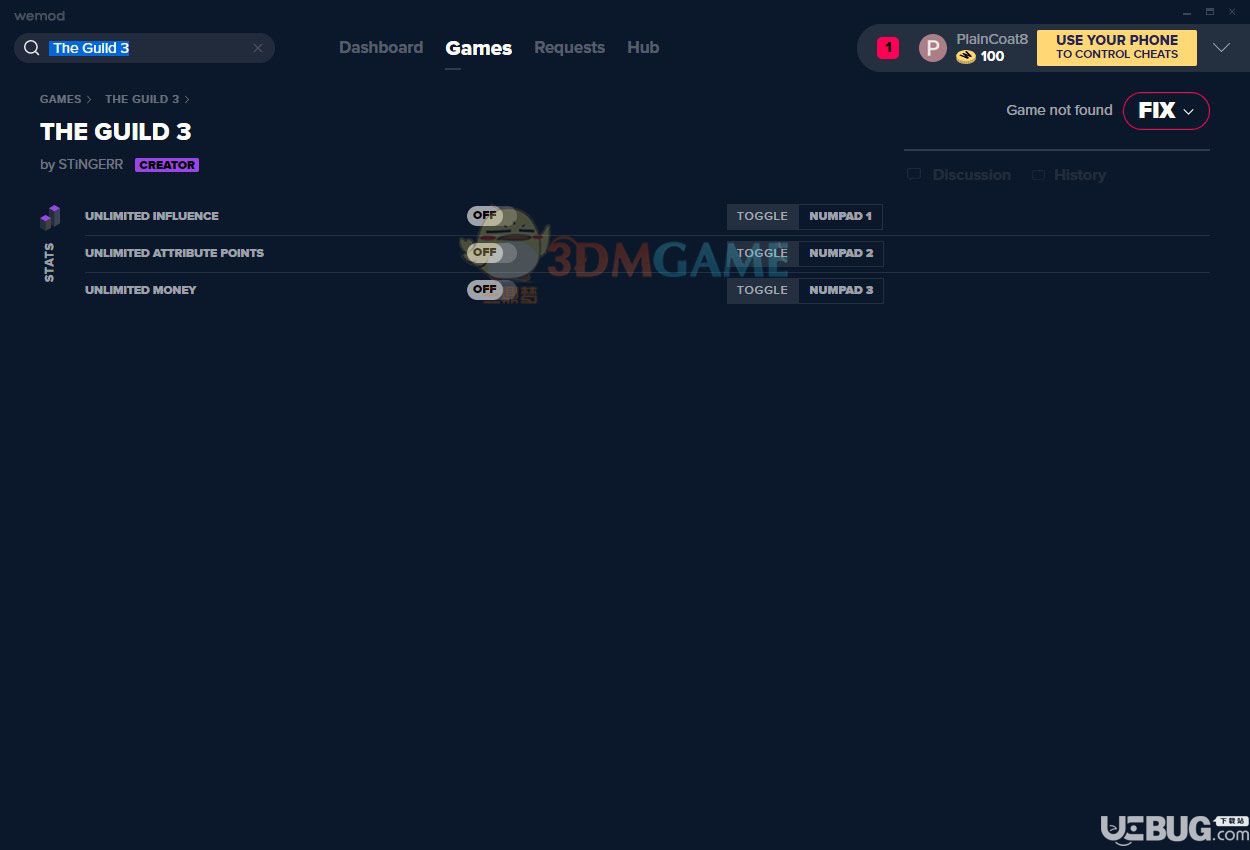The image size is (1250, 850).
Task: Clear the search field with X
Action: point(257,48)
